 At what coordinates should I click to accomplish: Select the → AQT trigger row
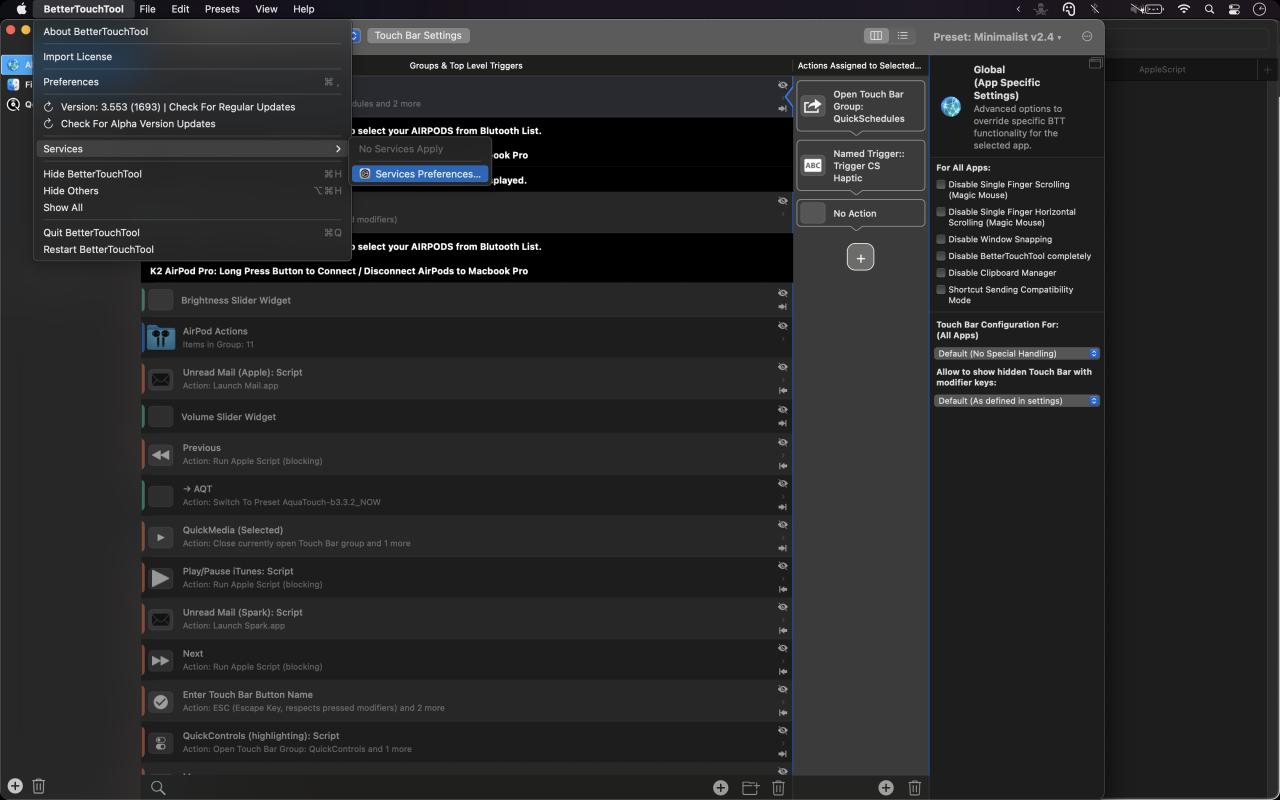[467, 495]
